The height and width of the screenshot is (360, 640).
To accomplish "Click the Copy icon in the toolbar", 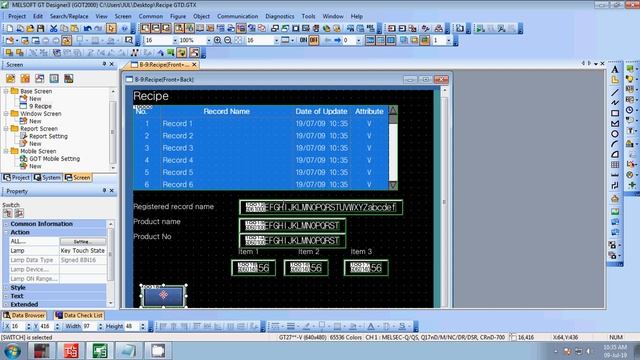I will pos(64,28).
